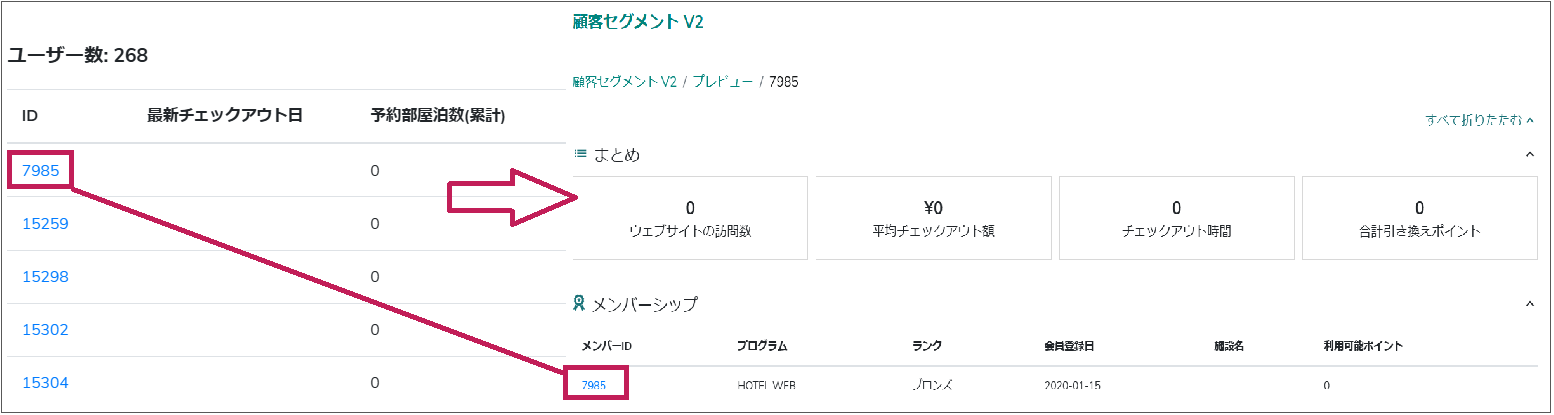Viewport: 1554px width, 415px height.
Task: Click the 最新チェックアウト日 column header
Action: click(225, 116)
